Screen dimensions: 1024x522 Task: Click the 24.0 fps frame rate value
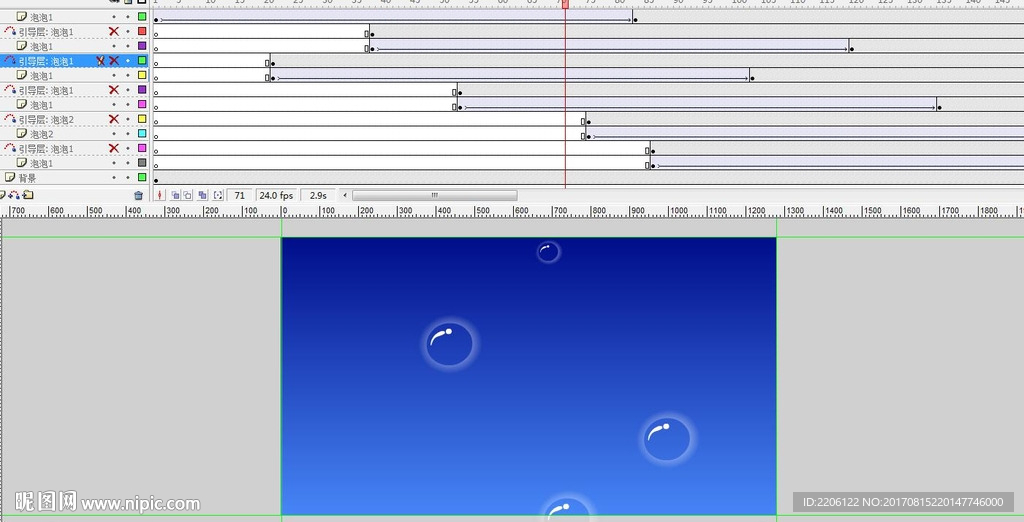[276, 195]
